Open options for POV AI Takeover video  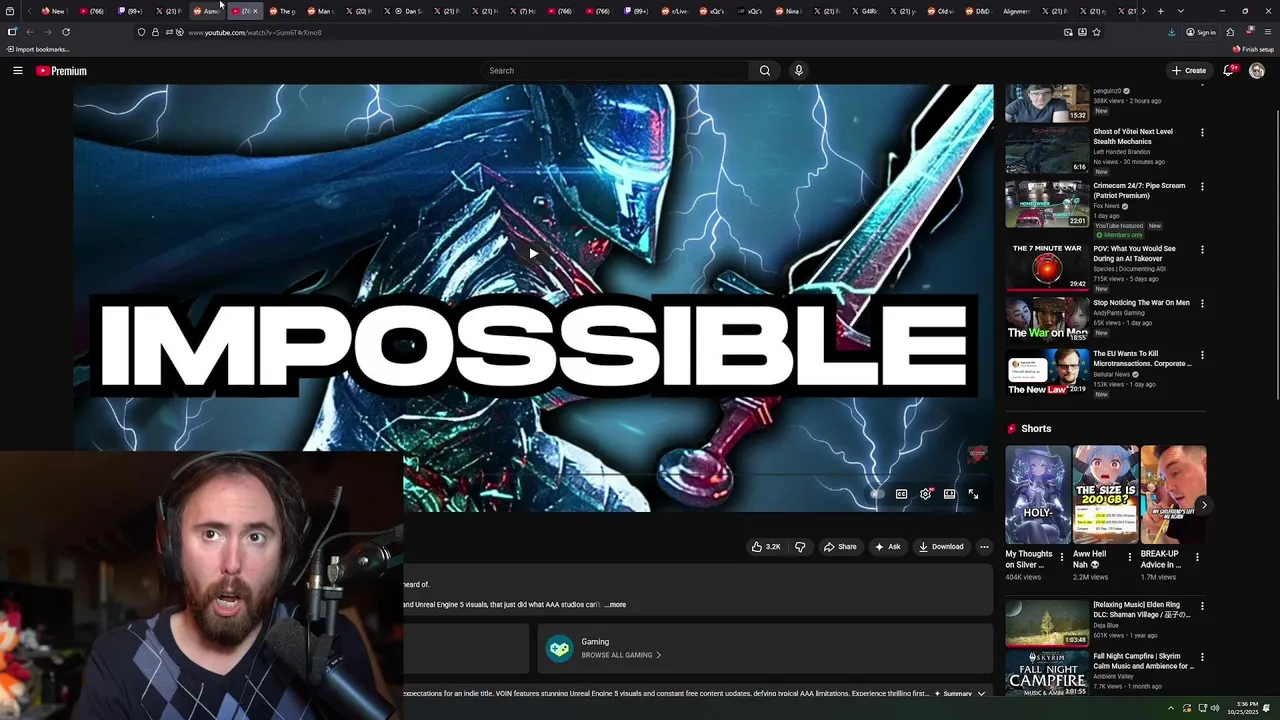pos(1202,249)
